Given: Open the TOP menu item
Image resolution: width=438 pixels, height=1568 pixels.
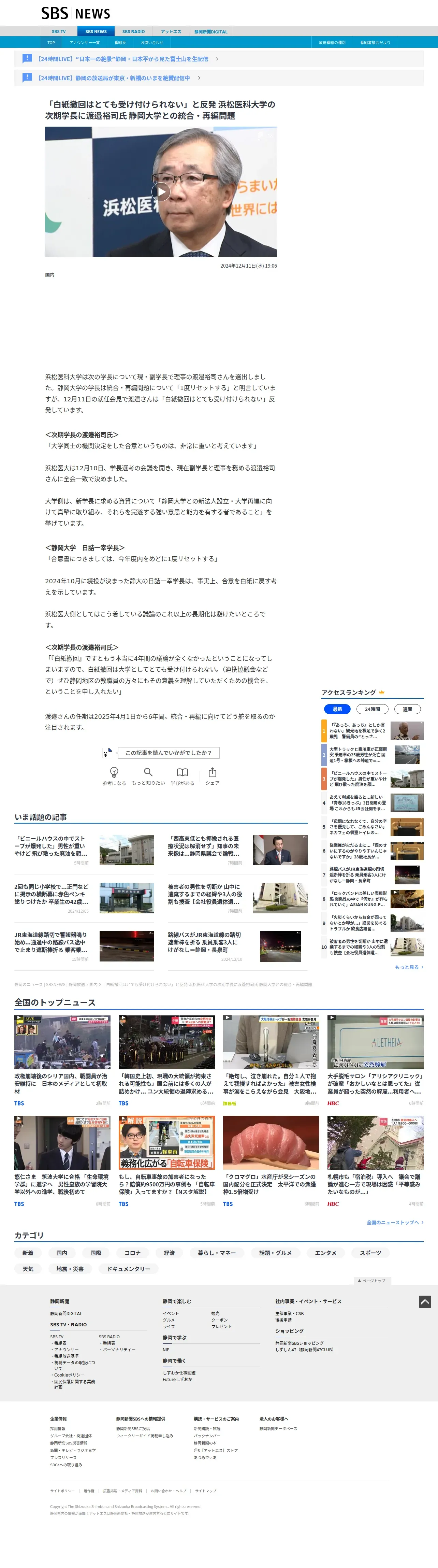Looking at the screenshot, I should coord(51,43).
